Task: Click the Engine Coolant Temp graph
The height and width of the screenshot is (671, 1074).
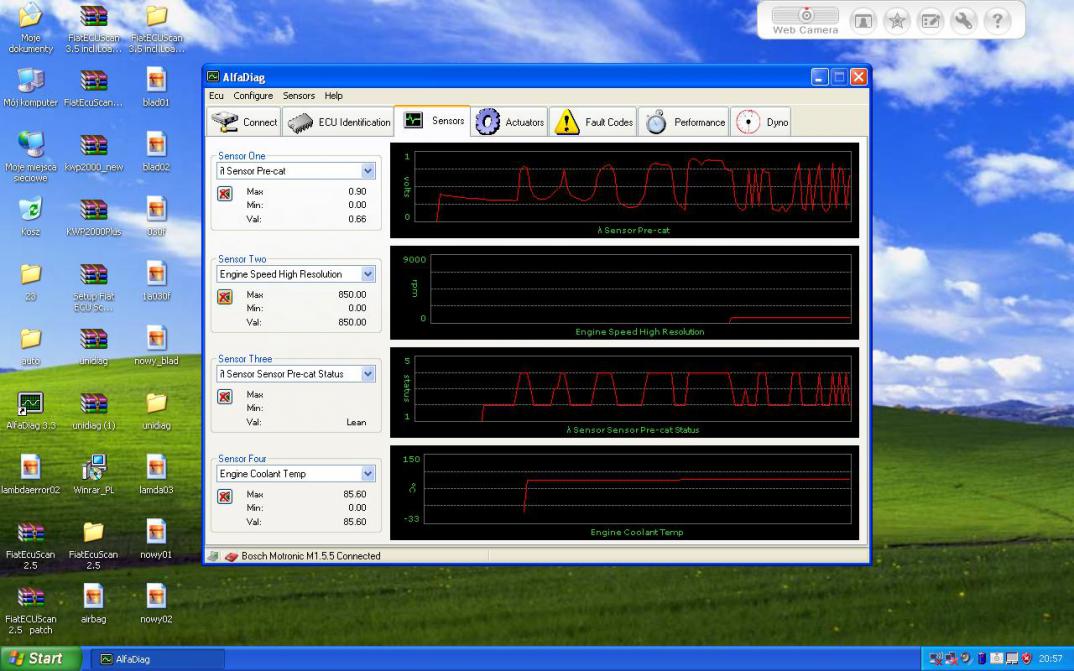Action: click(x=637, y=490)
